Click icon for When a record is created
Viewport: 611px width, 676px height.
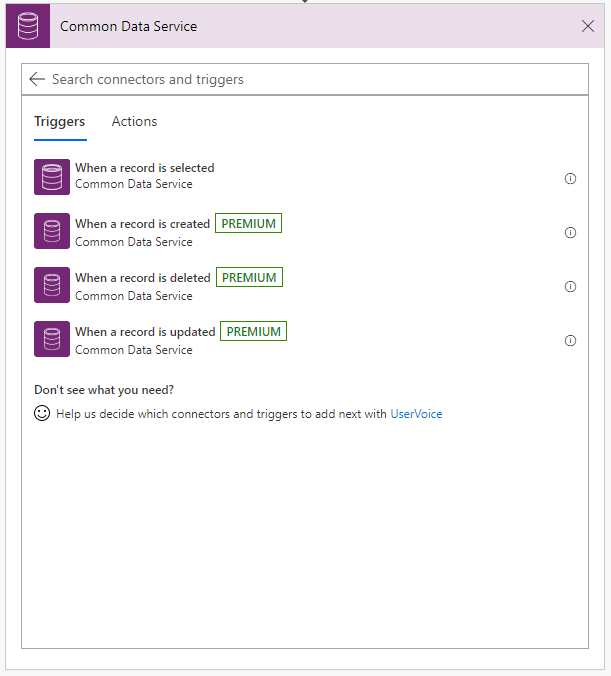(52, 231)
